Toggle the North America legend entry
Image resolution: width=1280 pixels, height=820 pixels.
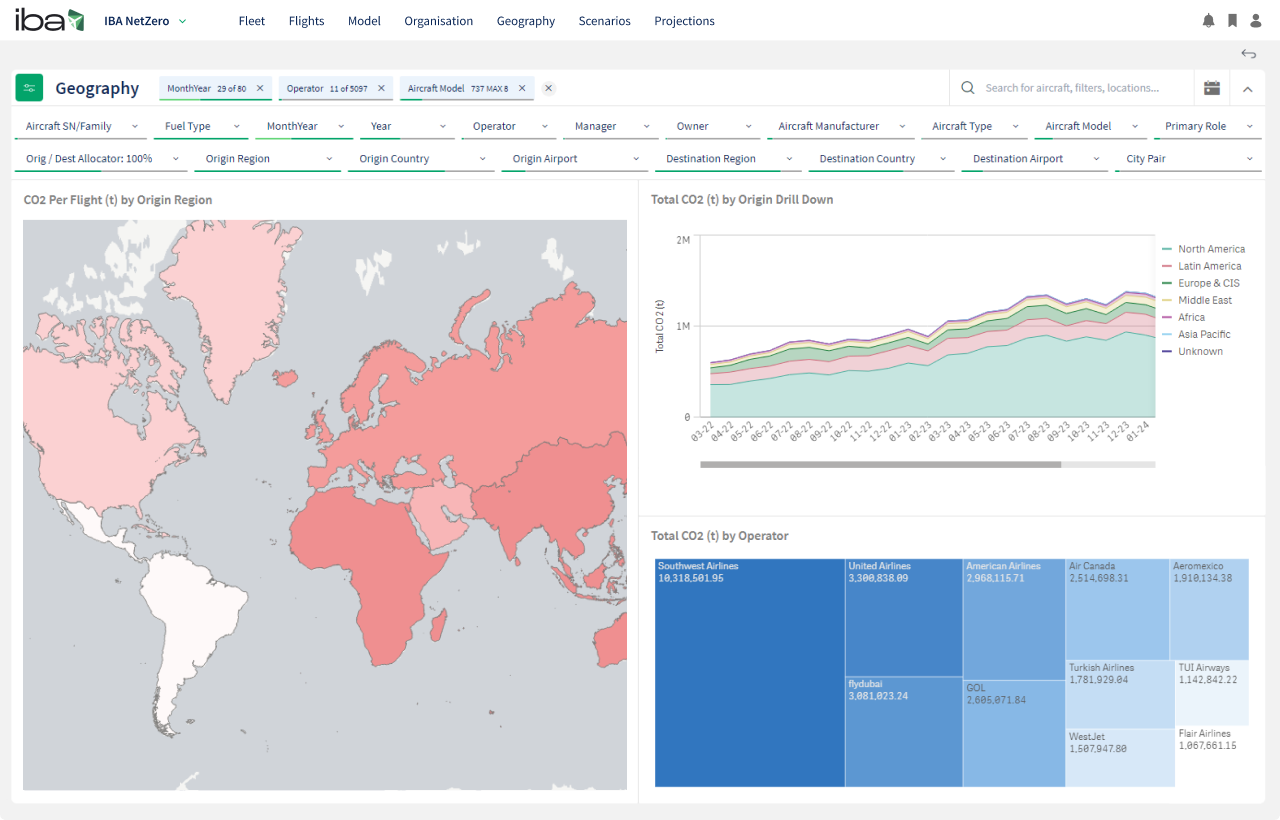[1210, 249]
